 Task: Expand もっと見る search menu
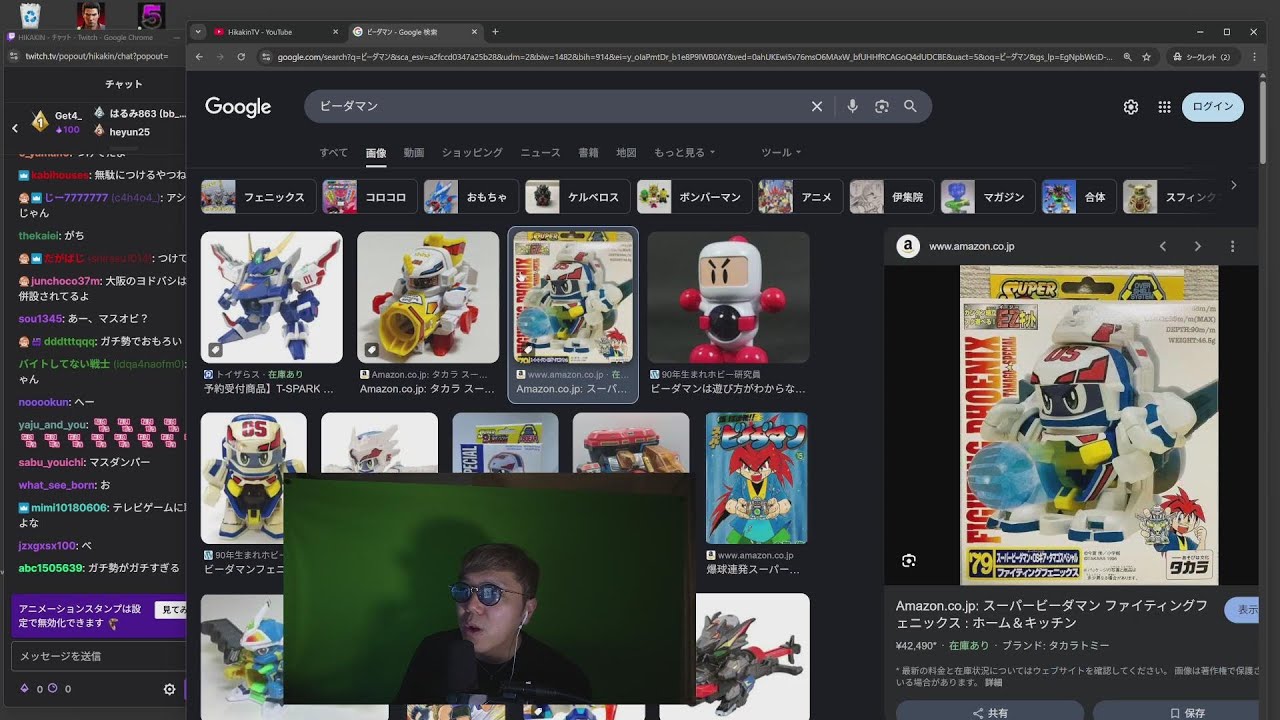tap(684, 153)
